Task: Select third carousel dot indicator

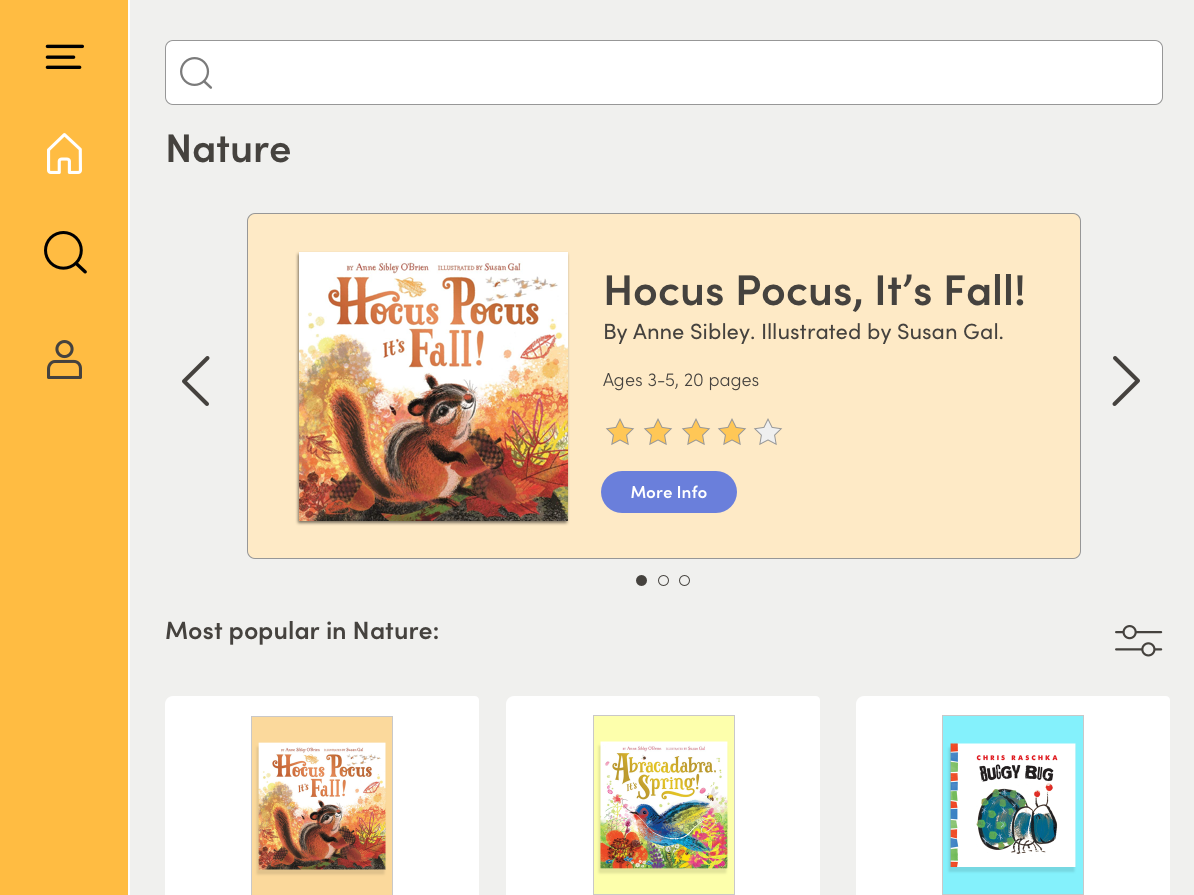Action: click(685, 580)
